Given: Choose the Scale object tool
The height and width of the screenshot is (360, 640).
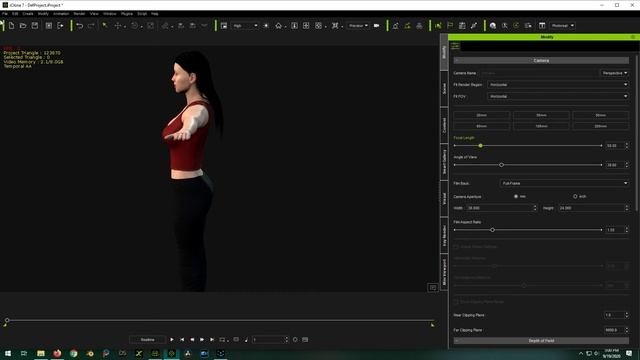Looking at the screenshot, I should coord(151,26).
